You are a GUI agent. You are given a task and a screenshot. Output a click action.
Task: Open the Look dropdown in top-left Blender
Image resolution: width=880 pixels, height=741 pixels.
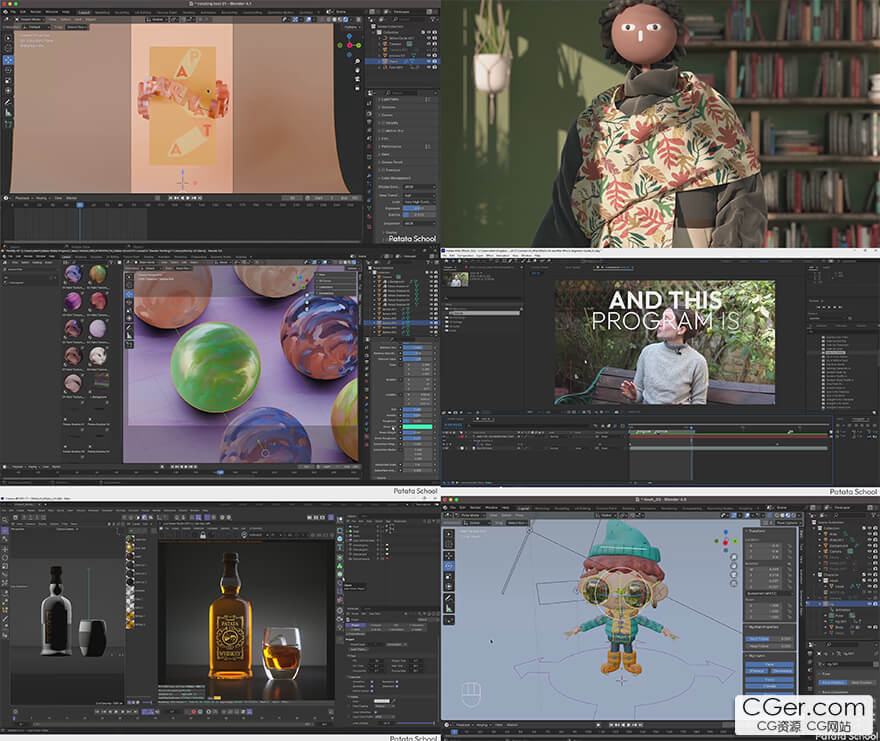point(419,202)
